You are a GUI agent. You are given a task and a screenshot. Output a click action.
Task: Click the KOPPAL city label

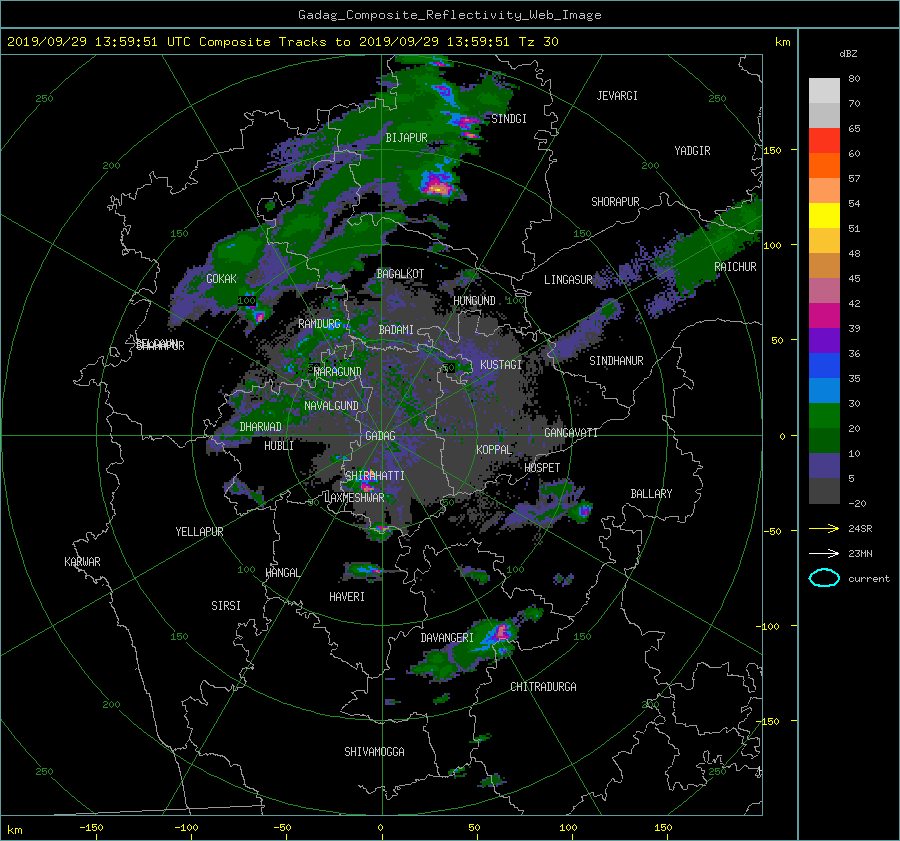pos(494,450)
